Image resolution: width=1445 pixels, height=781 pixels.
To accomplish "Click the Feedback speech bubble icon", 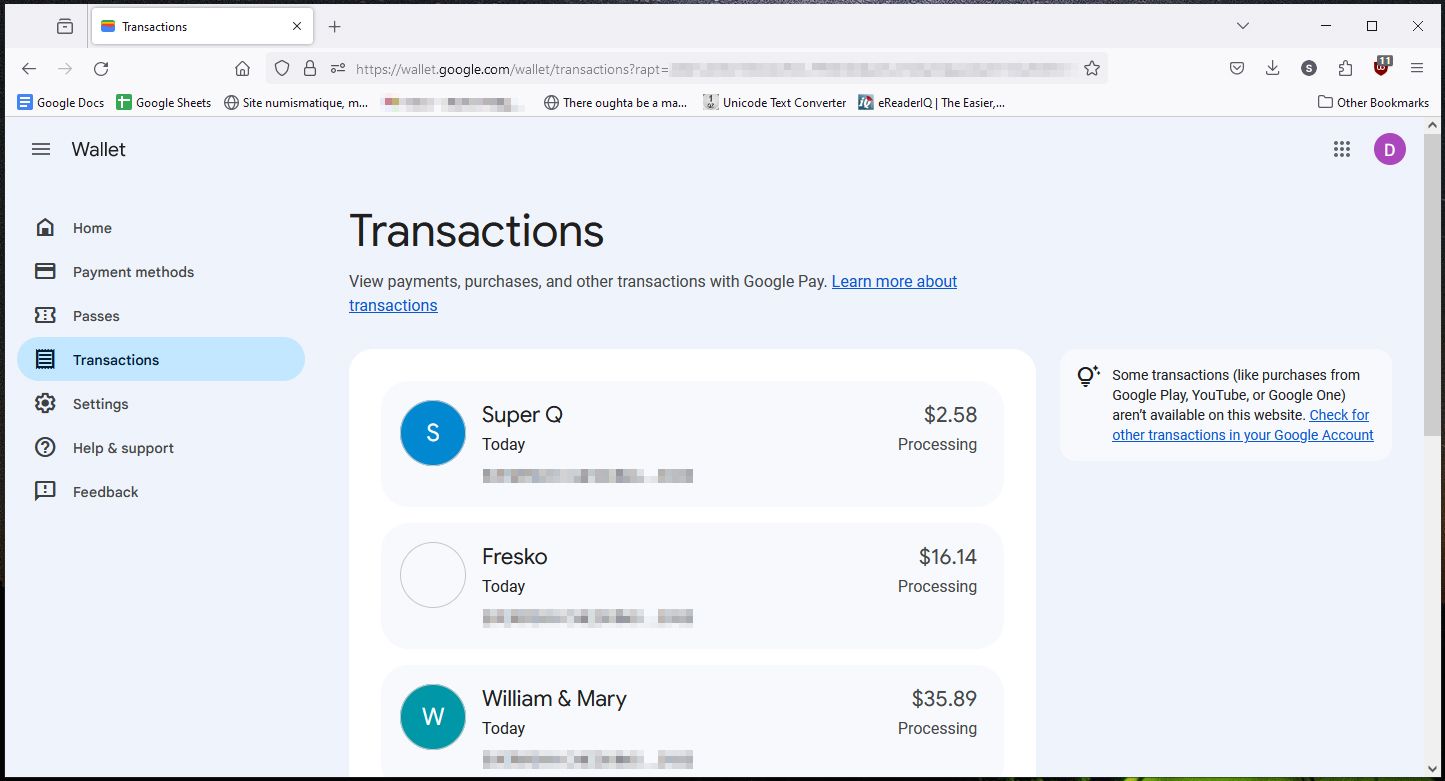I will (45, 492).
